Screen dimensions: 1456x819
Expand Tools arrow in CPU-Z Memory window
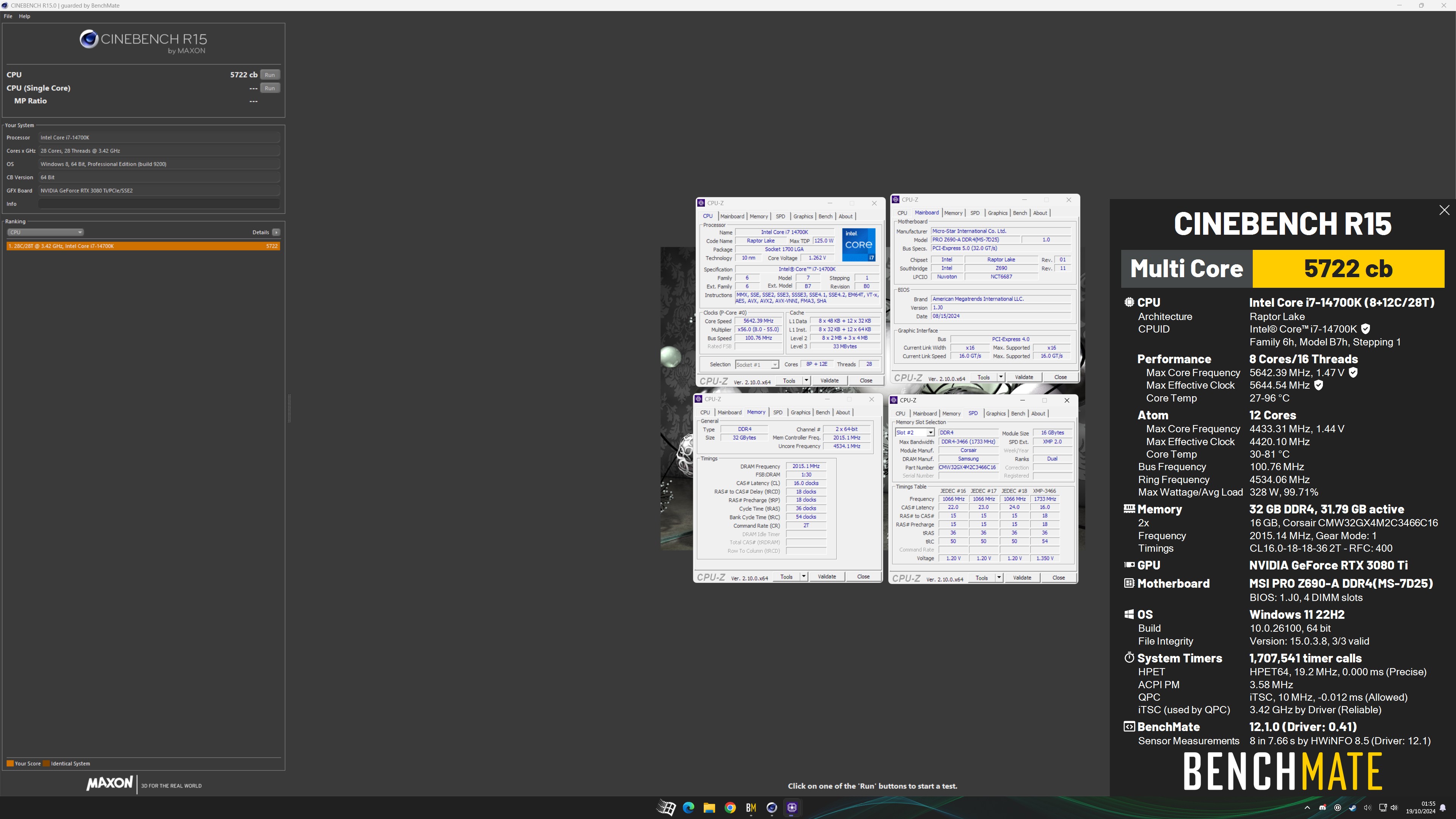pyautogui.click(x=804, y=576)
